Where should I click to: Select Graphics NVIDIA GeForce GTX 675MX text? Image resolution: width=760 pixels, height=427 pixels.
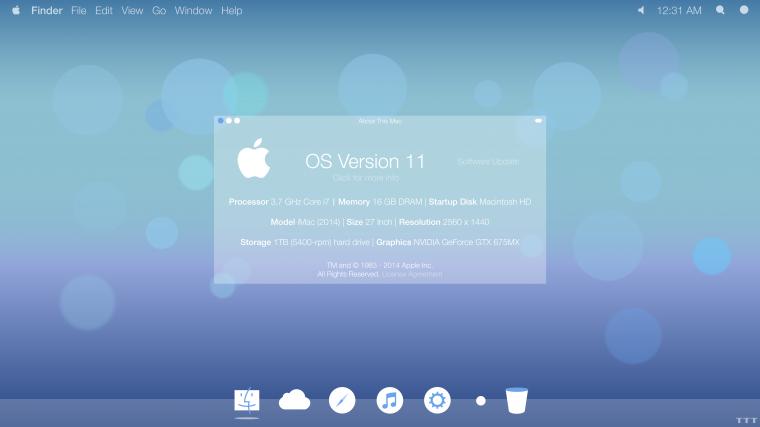coord(448,242)
